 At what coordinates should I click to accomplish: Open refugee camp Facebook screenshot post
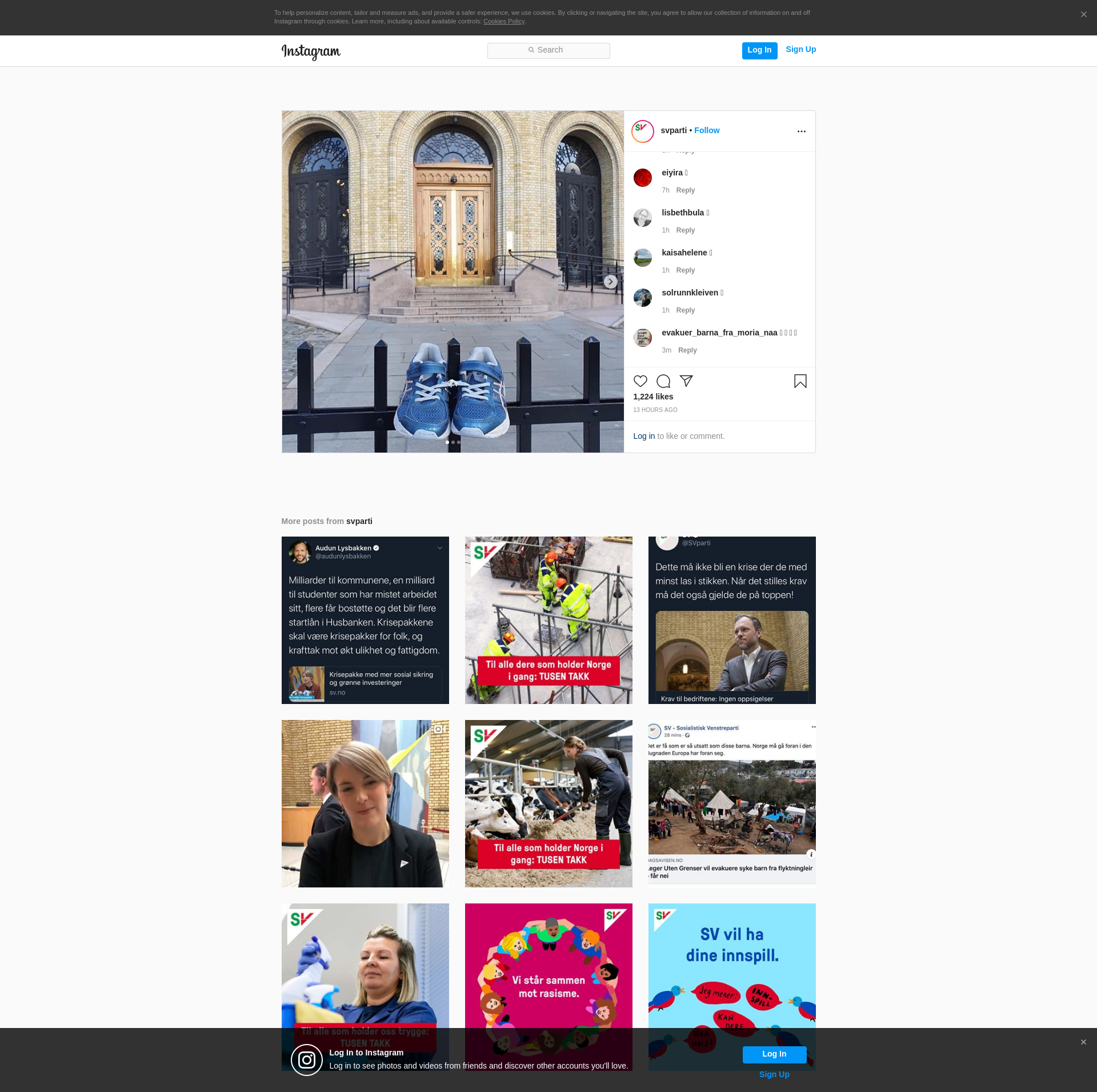point(732,803)
